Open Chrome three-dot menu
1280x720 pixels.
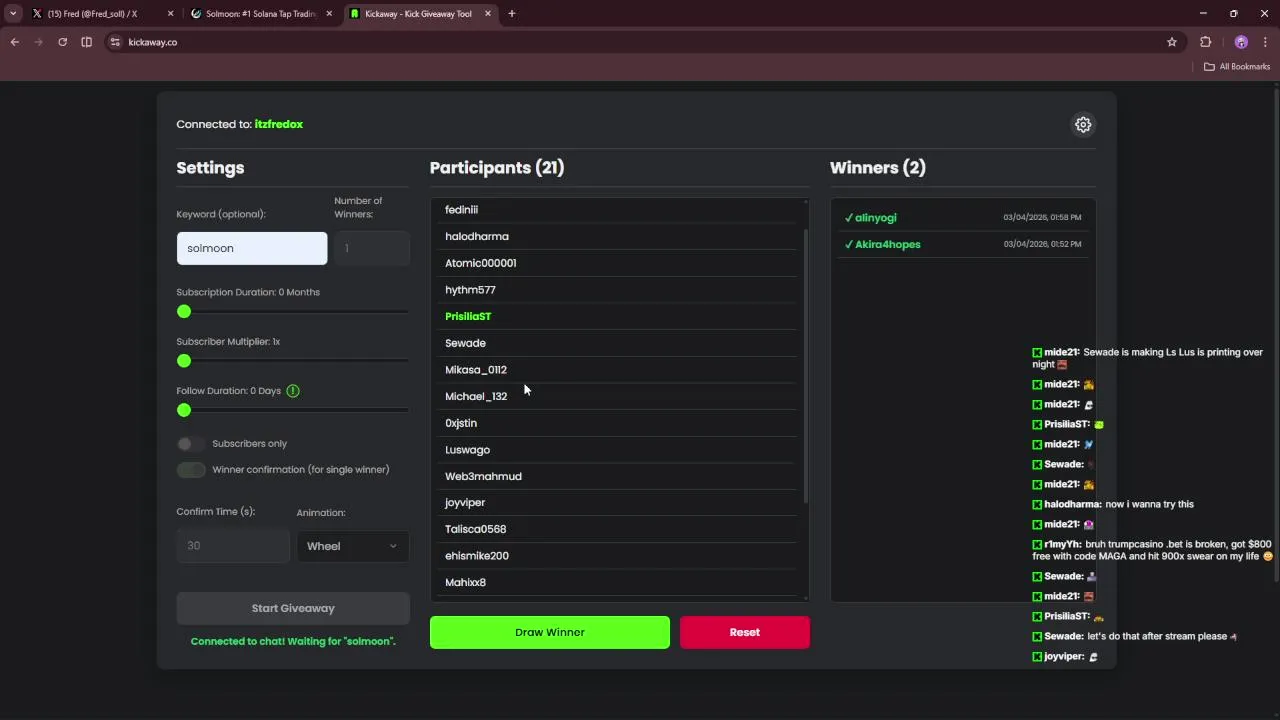(1265, 42)
